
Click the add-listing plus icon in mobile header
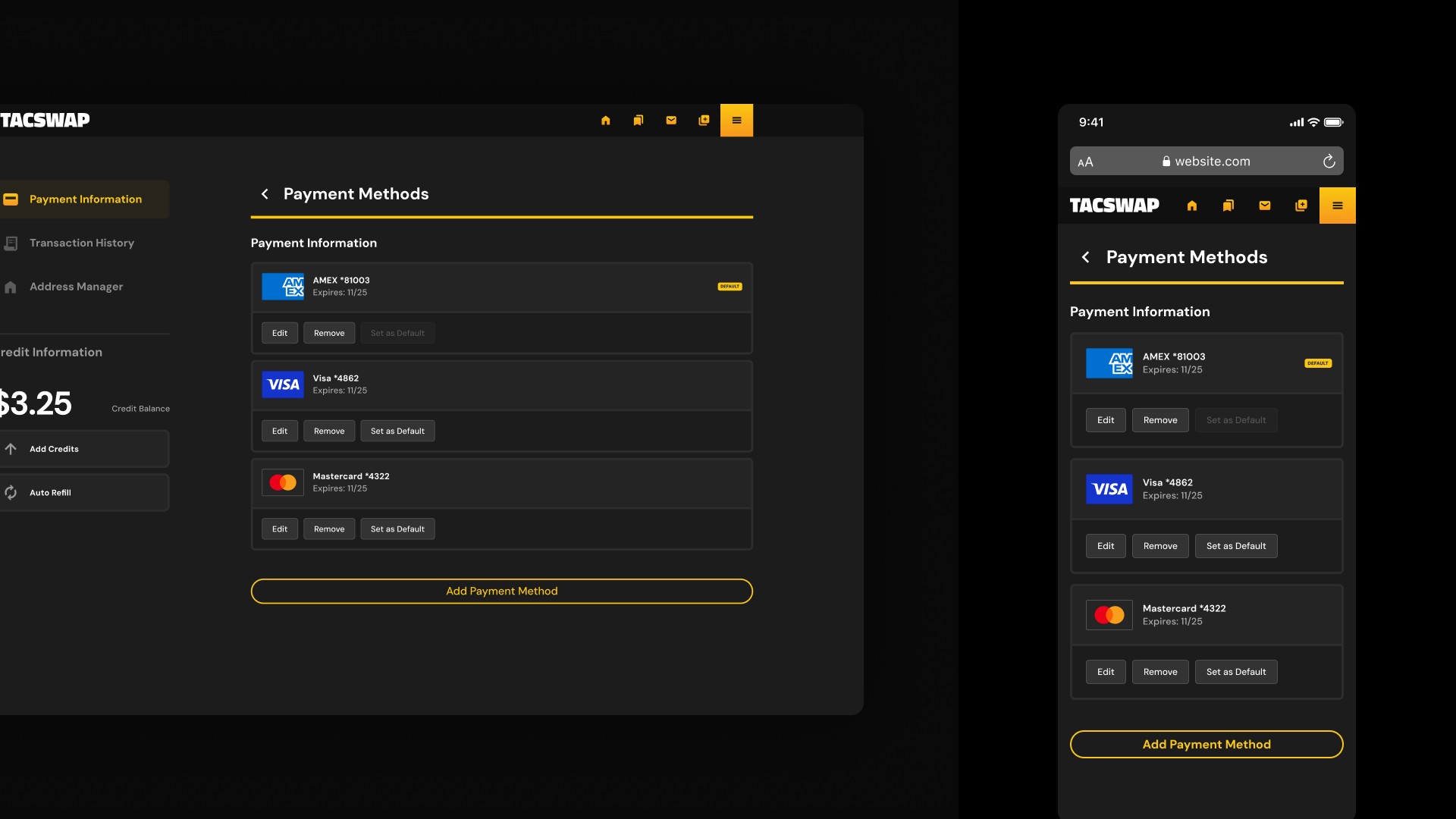coord(1301,206)
